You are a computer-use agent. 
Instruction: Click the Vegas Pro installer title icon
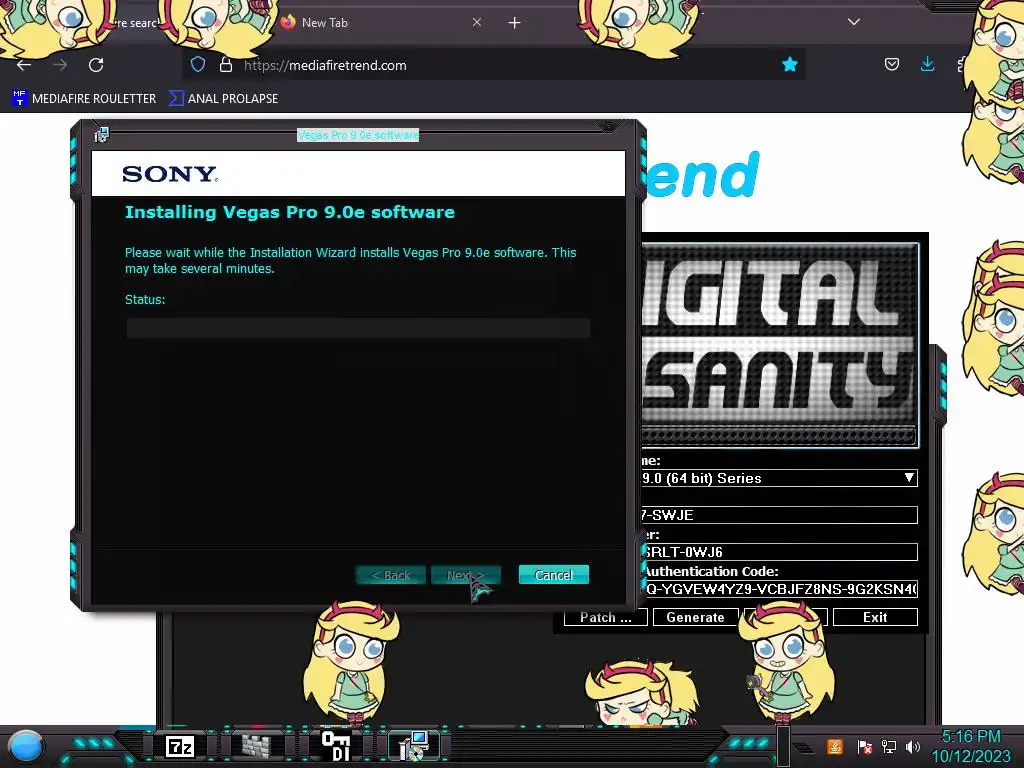click(x=101, y=135)
